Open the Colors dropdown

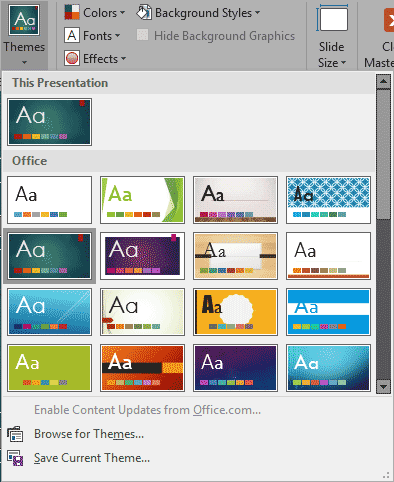tap(95, 13)
